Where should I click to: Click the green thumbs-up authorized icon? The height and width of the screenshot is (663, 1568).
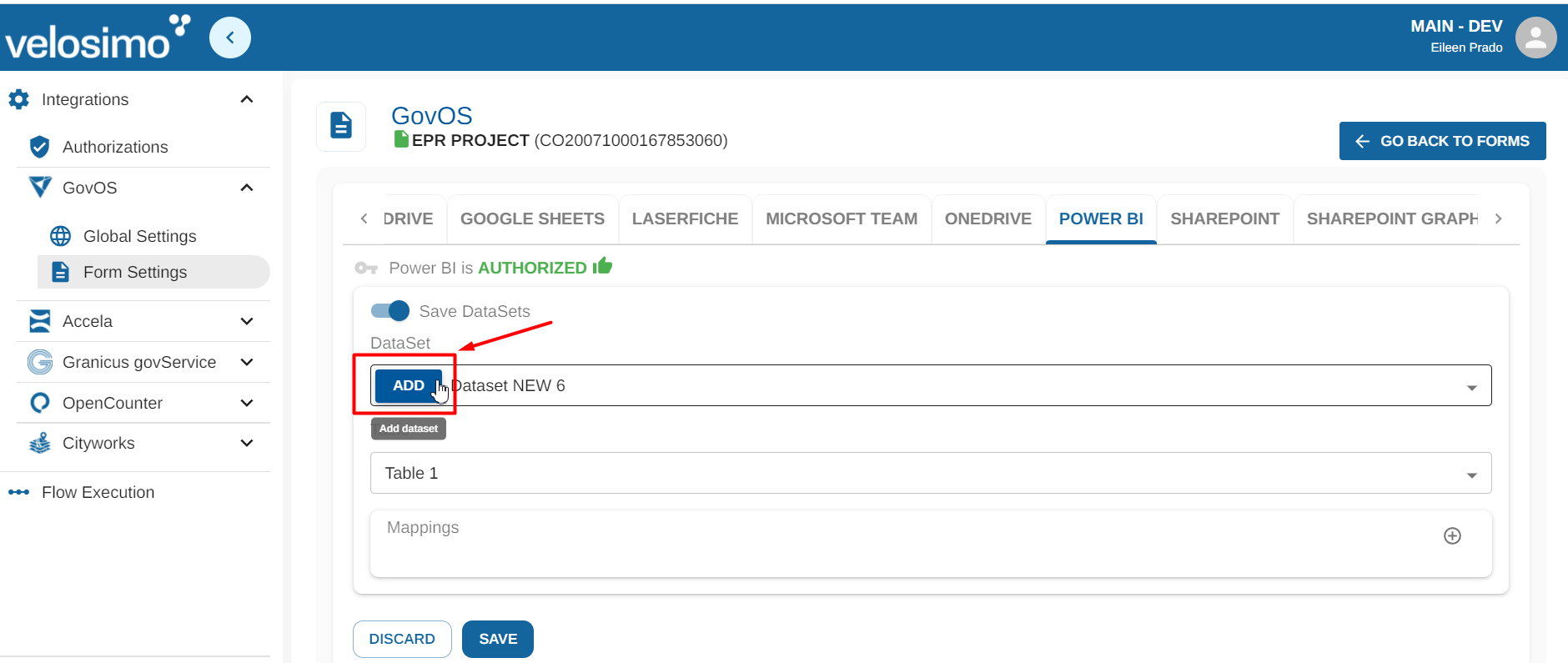pos(603,266)
